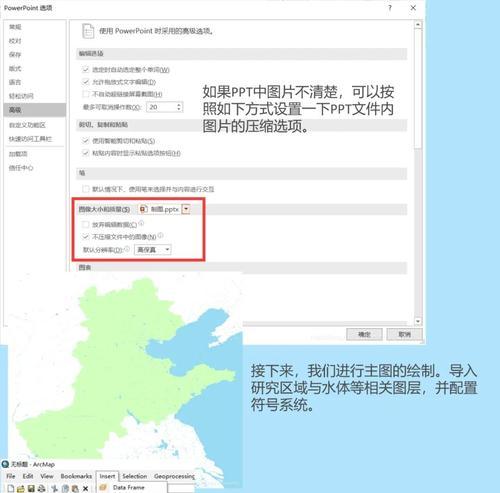Click the Data Frame folder icon in Insert menu
Viewport: 500px width, 493px height.
click(x=103, y=487)
